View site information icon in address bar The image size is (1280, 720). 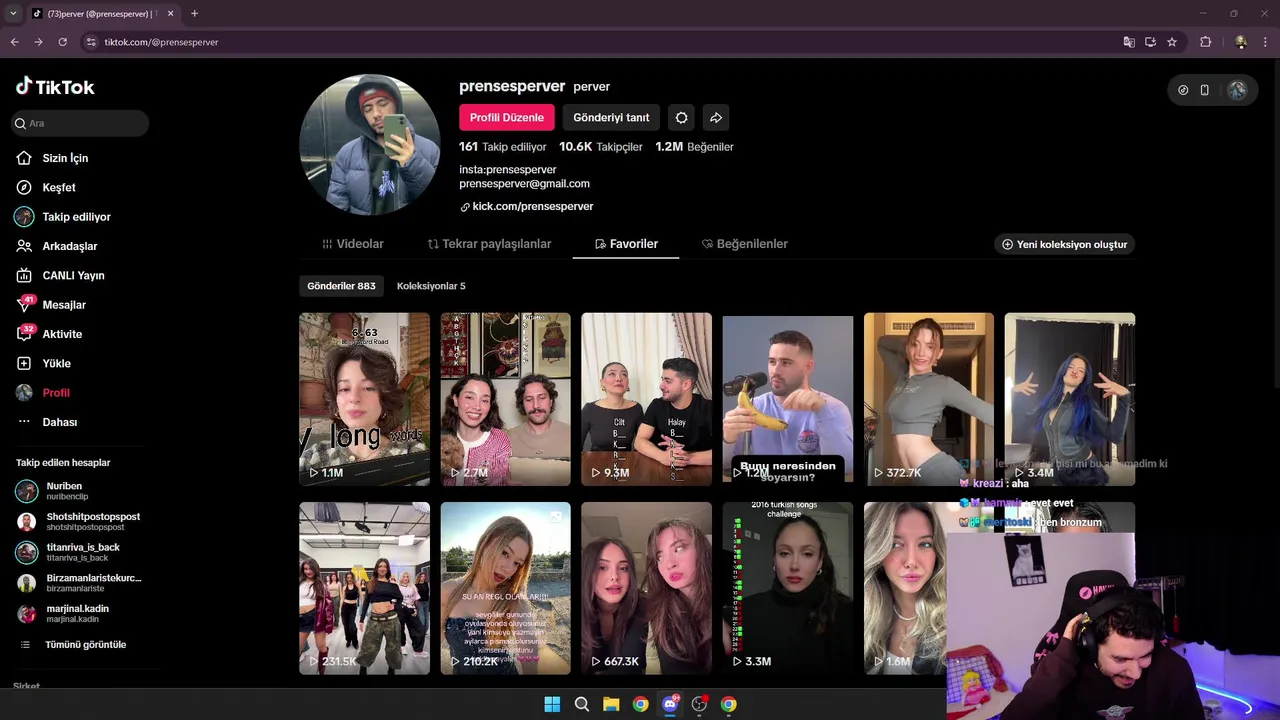(91, 42)
